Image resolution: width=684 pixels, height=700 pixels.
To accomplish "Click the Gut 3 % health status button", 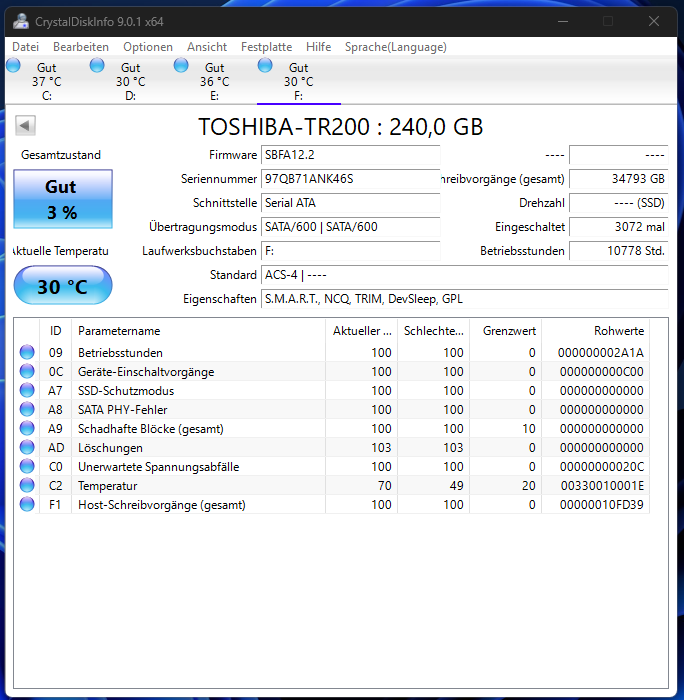I will (x=63, y=199).
